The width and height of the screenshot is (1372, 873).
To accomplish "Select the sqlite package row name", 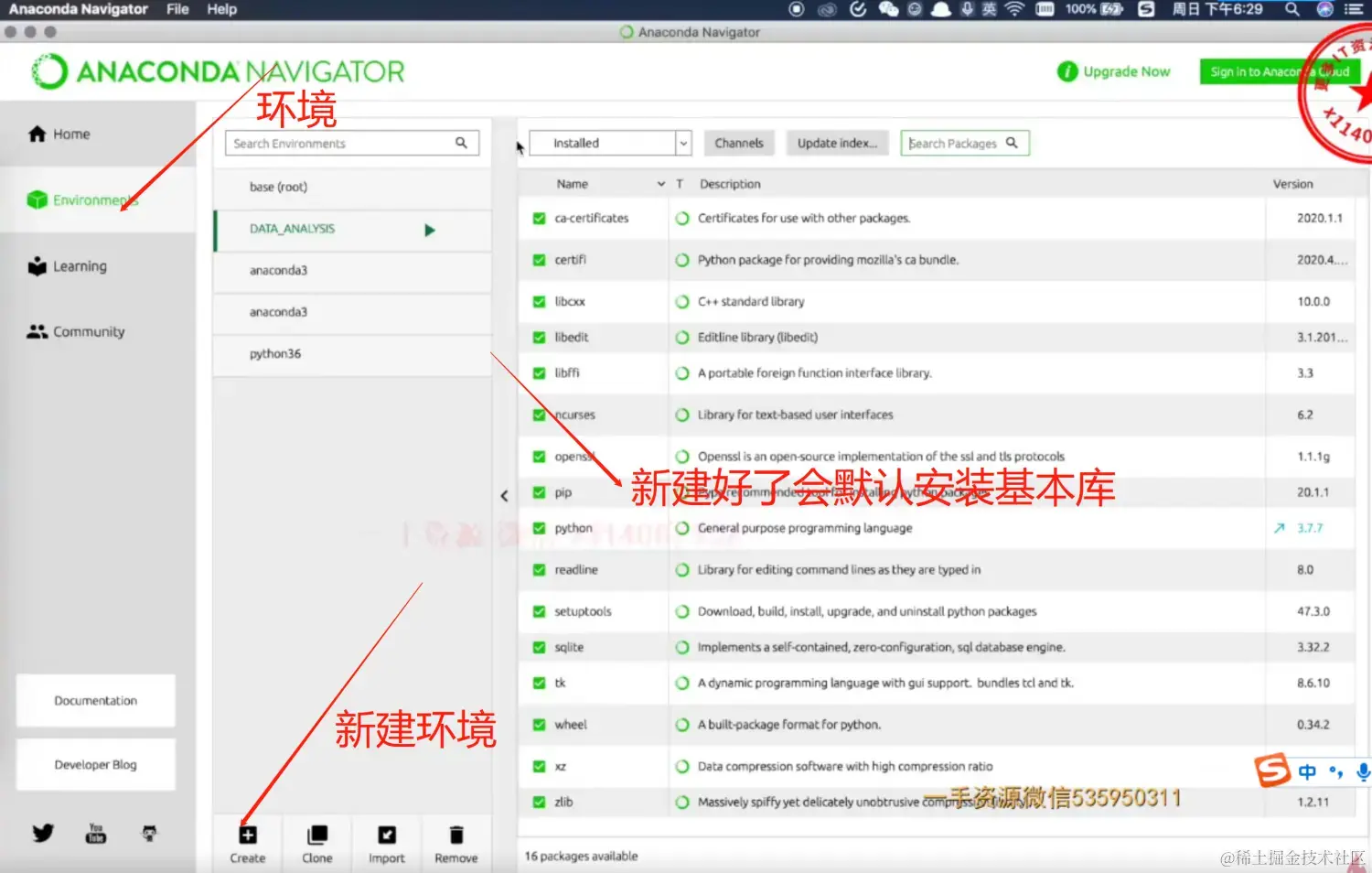I will (x=569, y=647).
